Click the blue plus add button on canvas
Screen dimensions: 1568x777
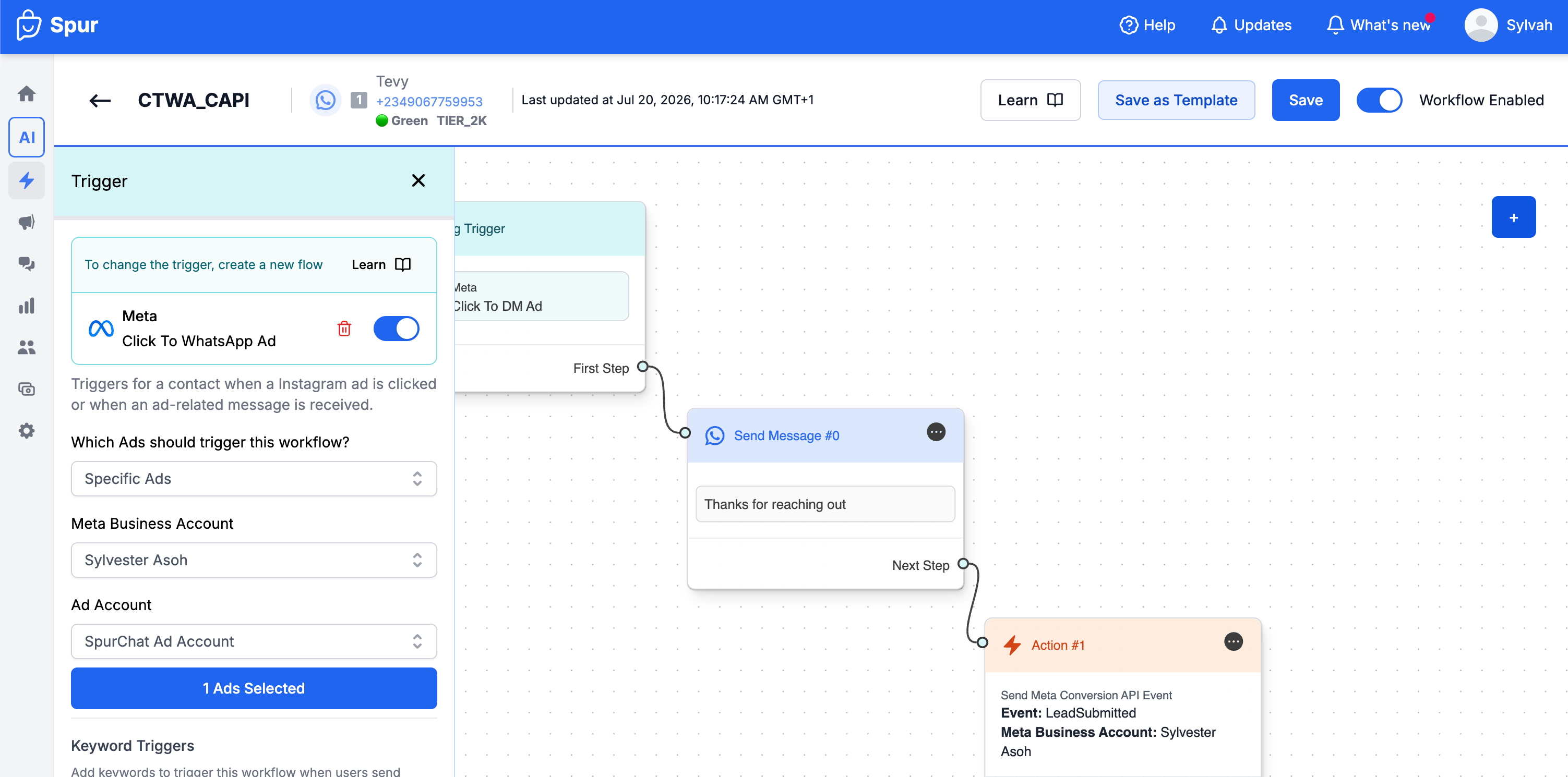1513,217
